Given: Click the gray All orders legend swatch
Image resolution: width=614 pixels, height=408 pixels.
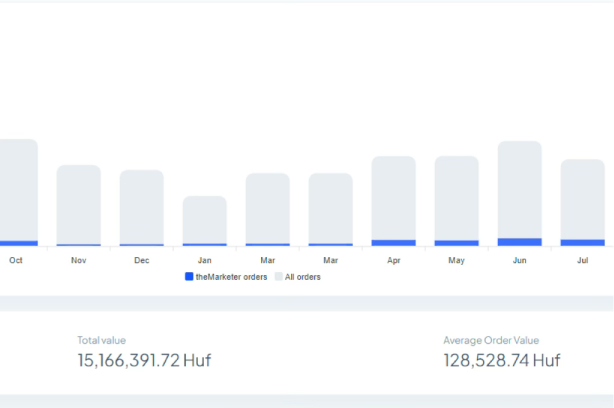Looking at the screenshot, I should point(279,277).
